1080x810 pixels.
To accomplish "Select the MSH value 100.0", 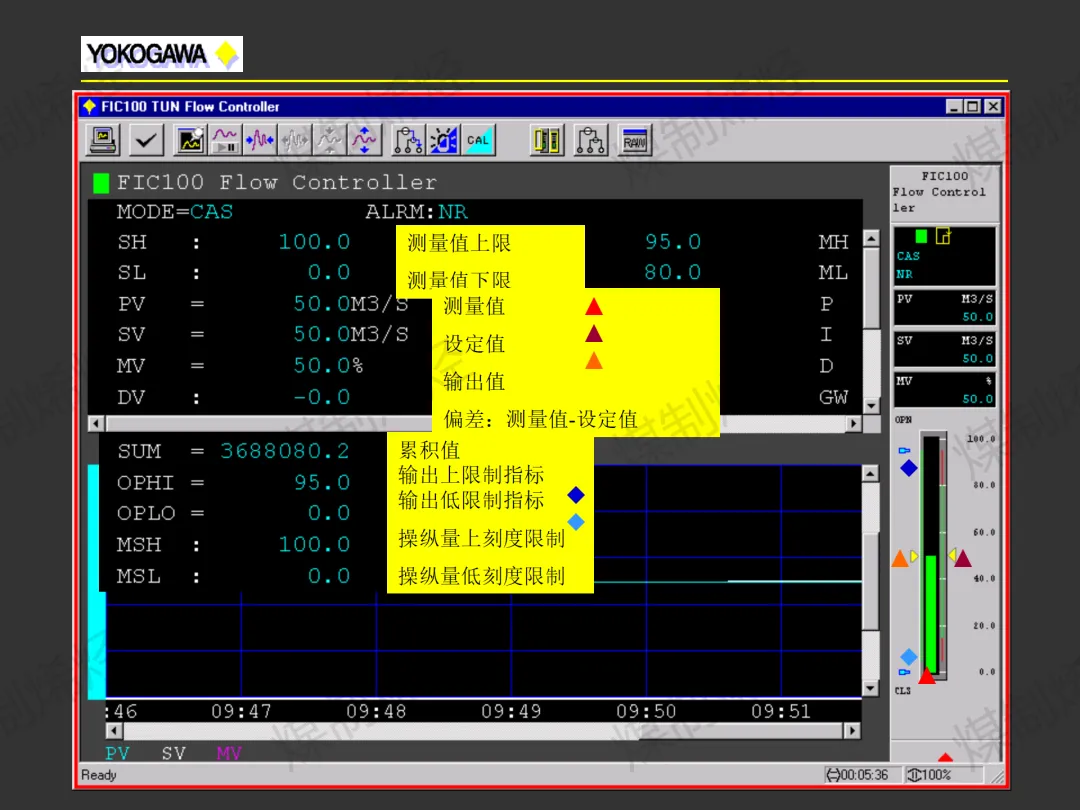I will [314, 544].
